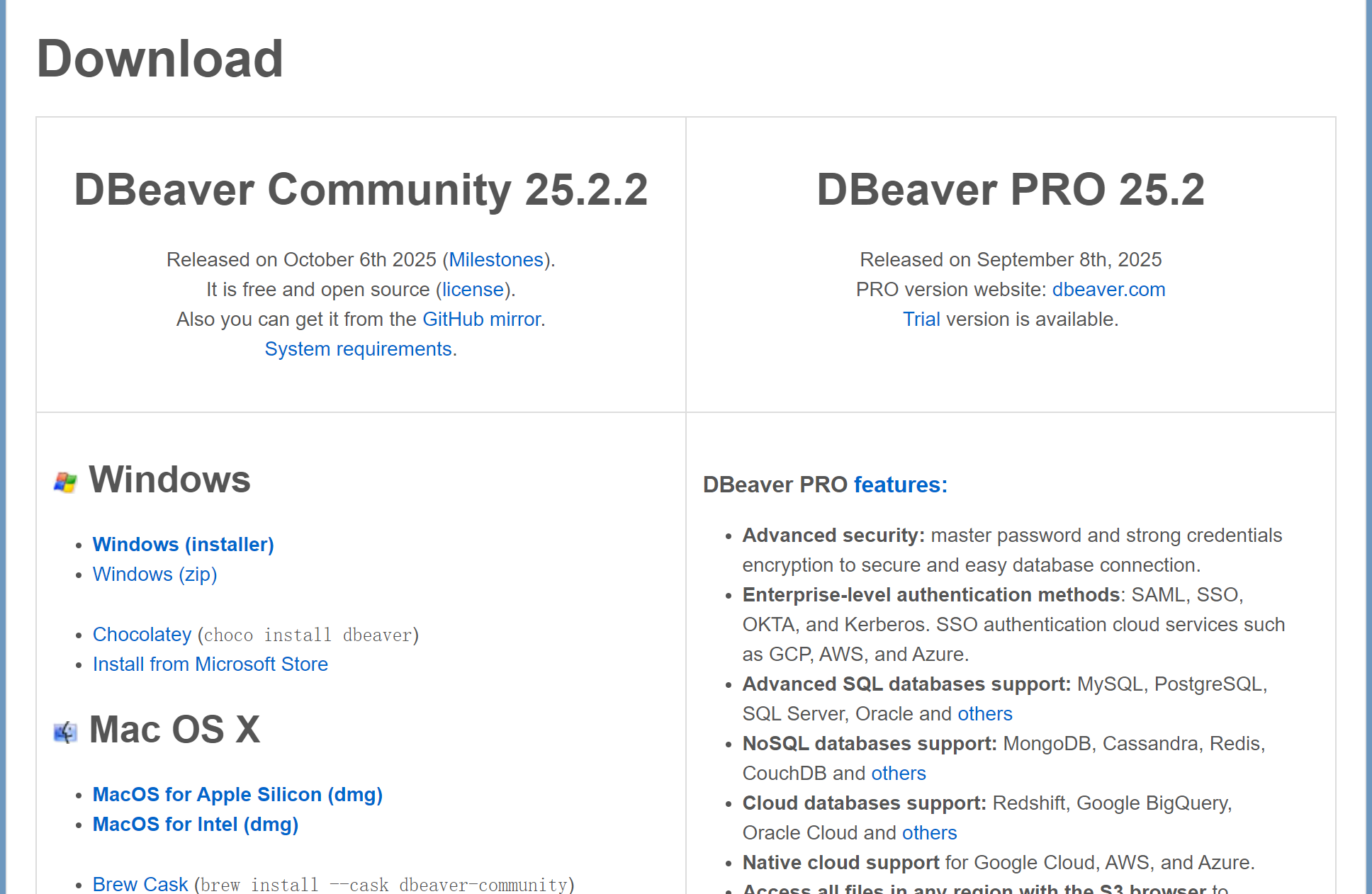
Task: Open the Trial version link
Action: click(921, 319)
